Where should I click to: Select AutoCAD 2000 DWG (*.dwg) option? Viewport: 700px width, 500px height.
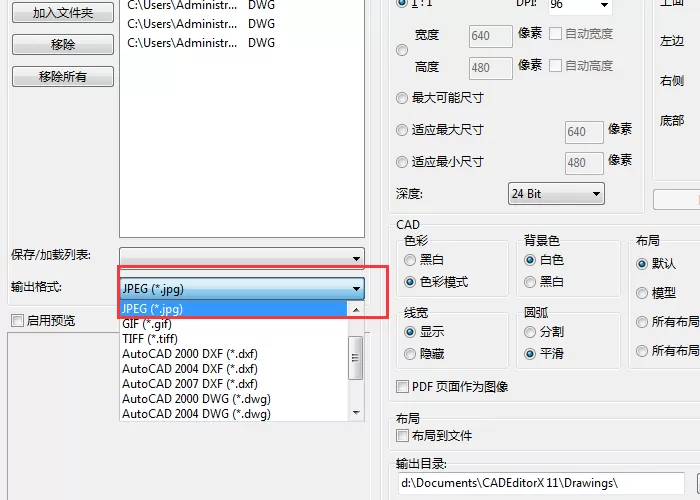196,399
